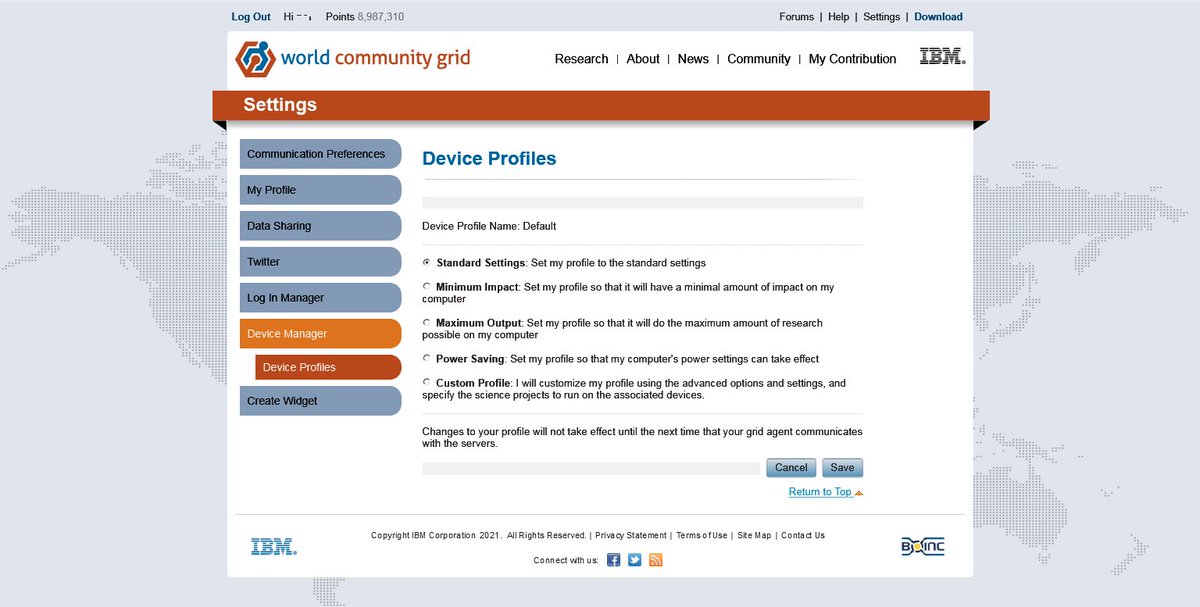Open the Settings link at the top

pyautogui.click(x=882, y=17)
